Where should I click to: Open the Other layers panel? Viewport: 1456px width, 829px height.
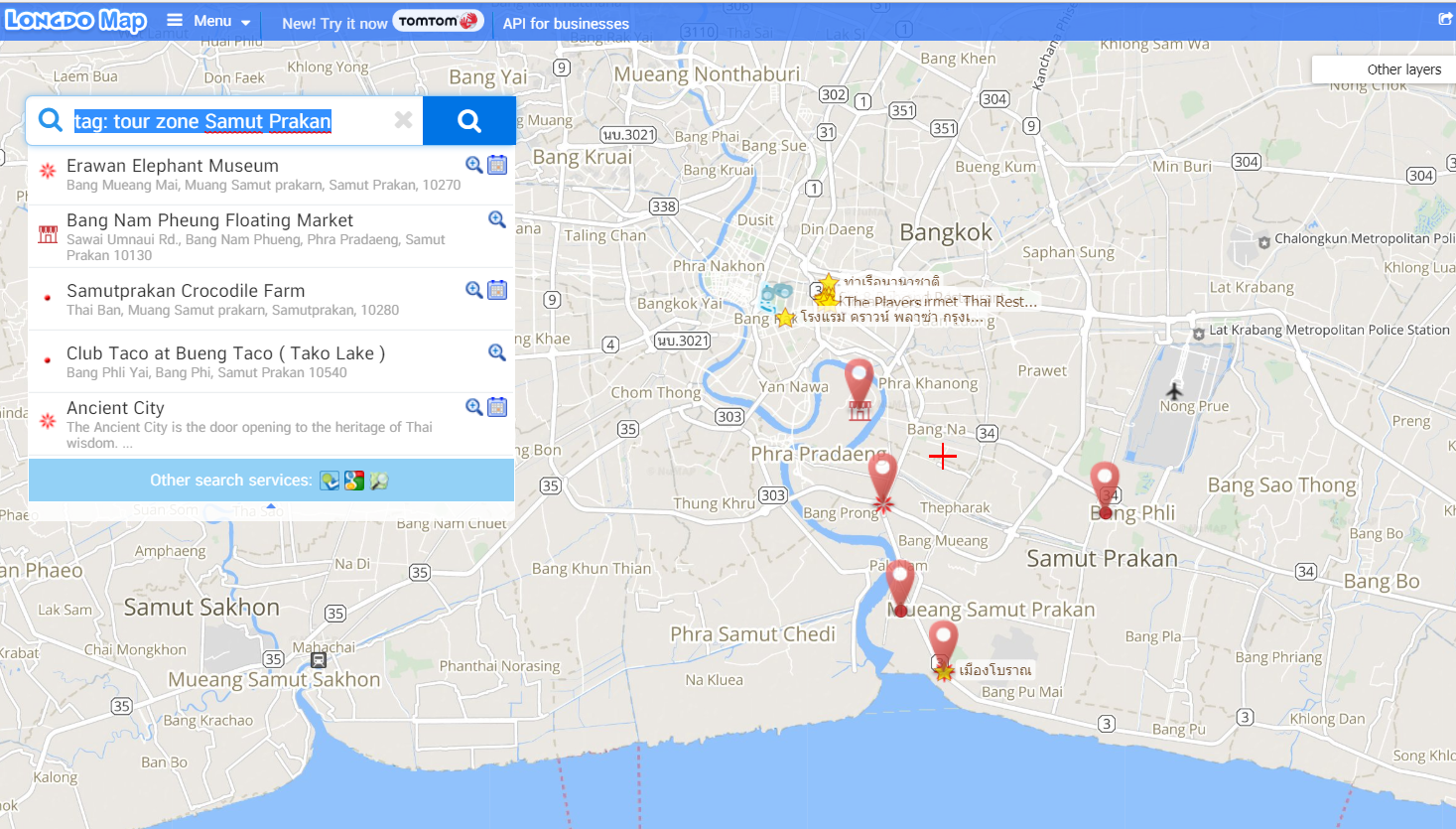[1403, 69]
